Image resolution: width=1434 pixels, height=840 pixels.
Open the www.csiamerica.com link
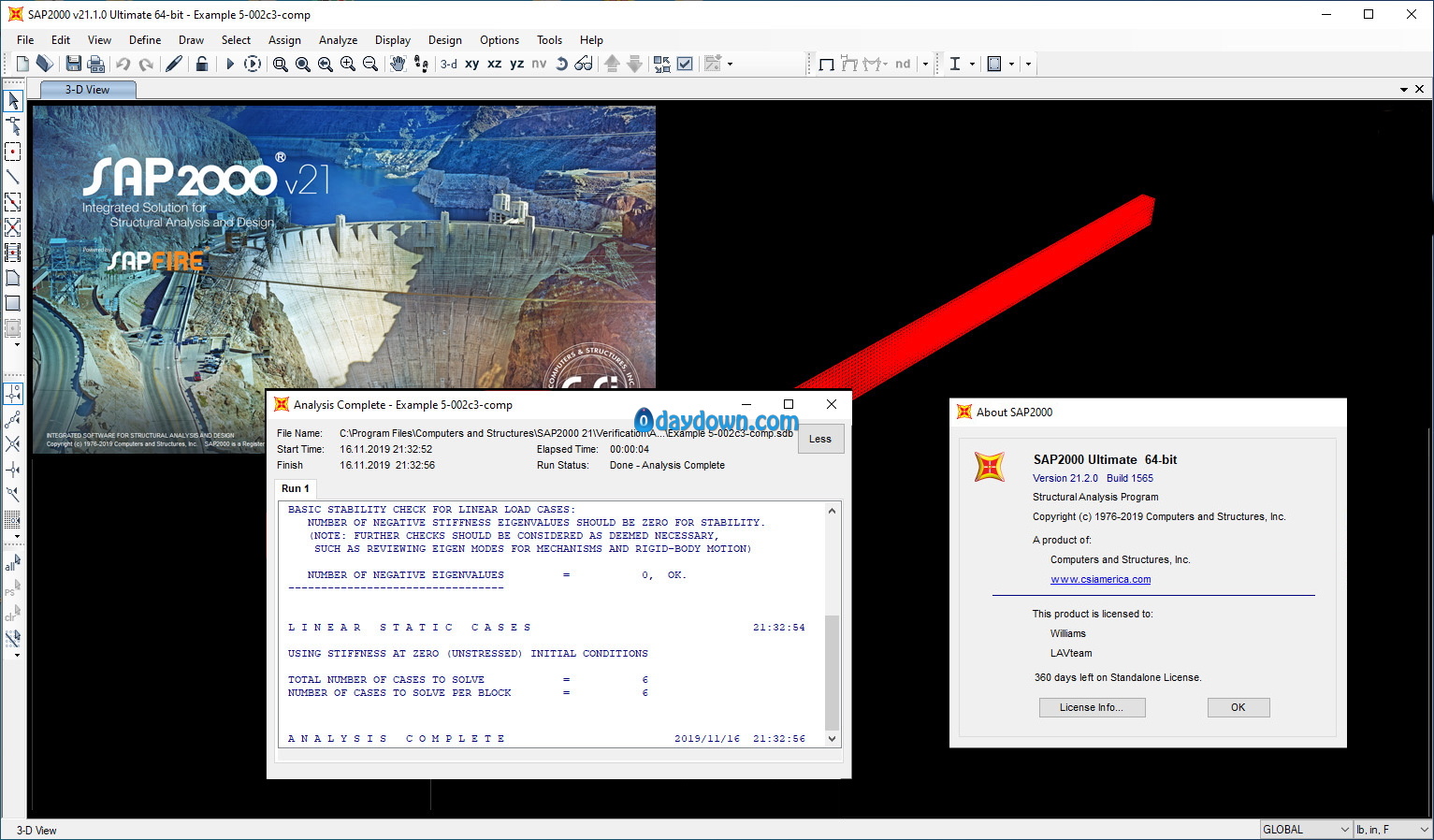point(1101,579)
